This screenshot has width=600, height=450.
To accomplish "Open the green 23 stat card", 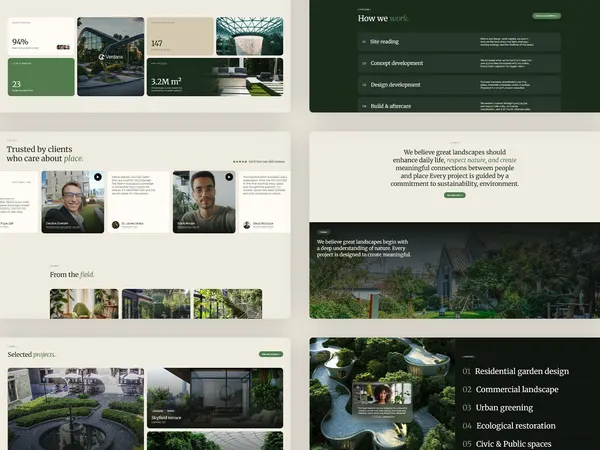I will coord(41,77).
